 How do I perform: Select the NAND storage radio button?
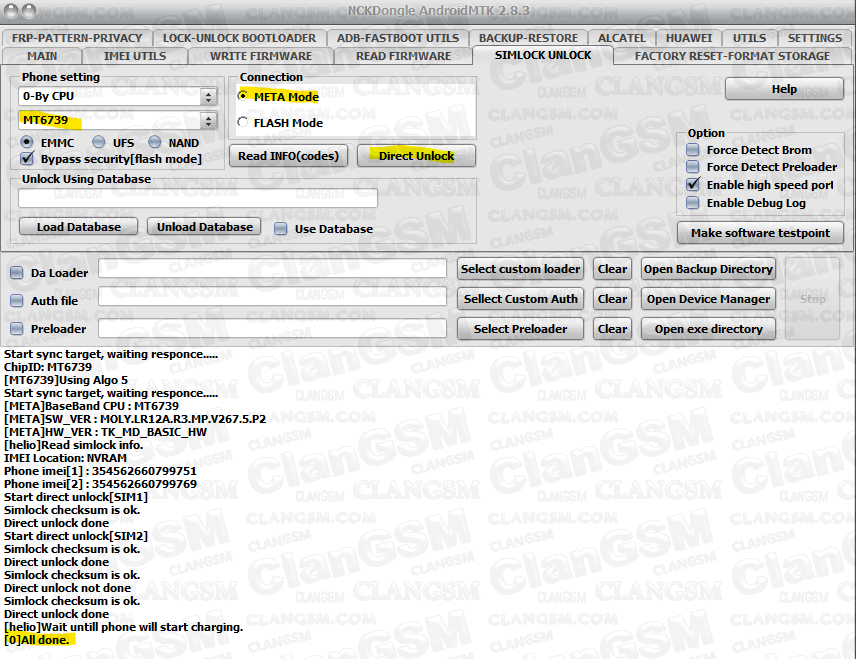[155, 143]
